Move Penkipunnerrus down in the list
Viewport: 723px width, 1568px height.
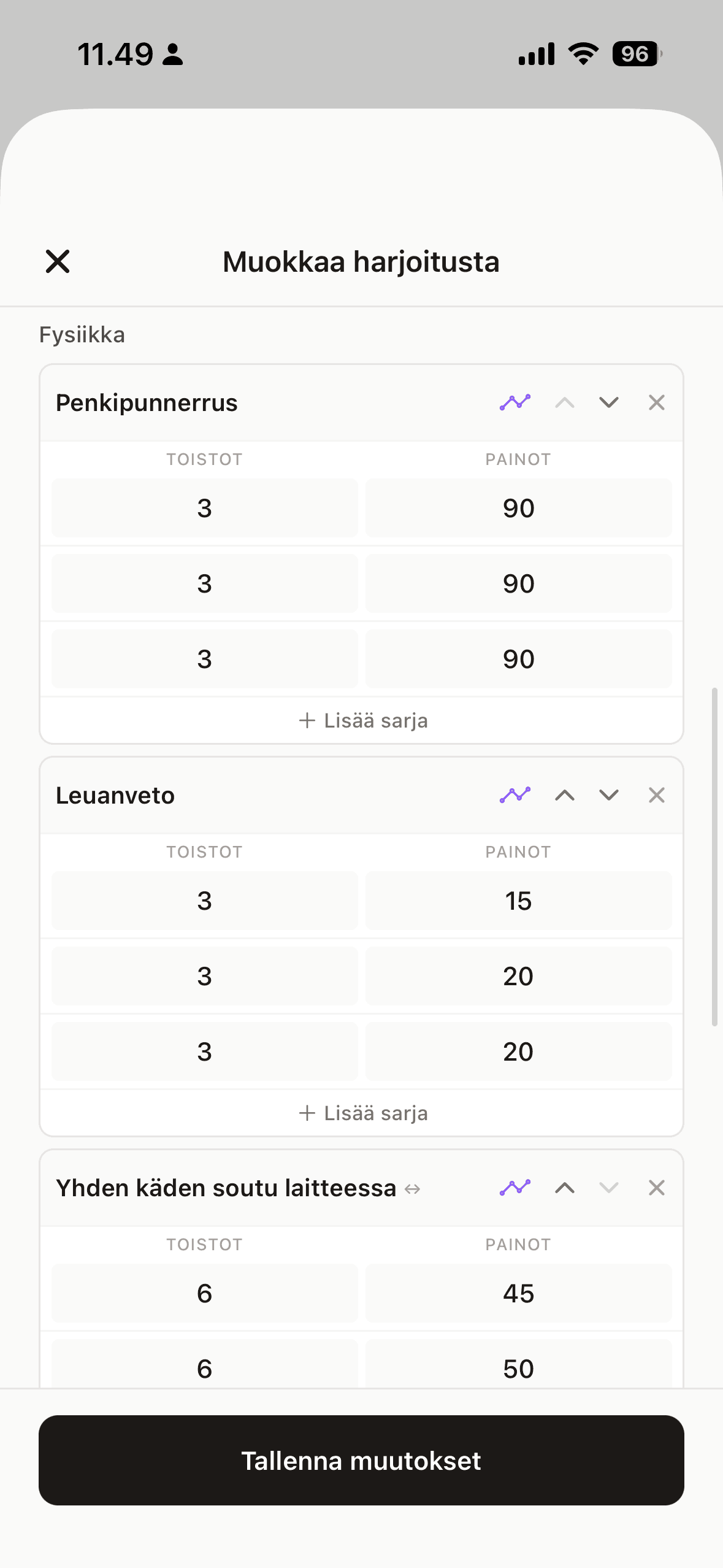pos(608,402)
